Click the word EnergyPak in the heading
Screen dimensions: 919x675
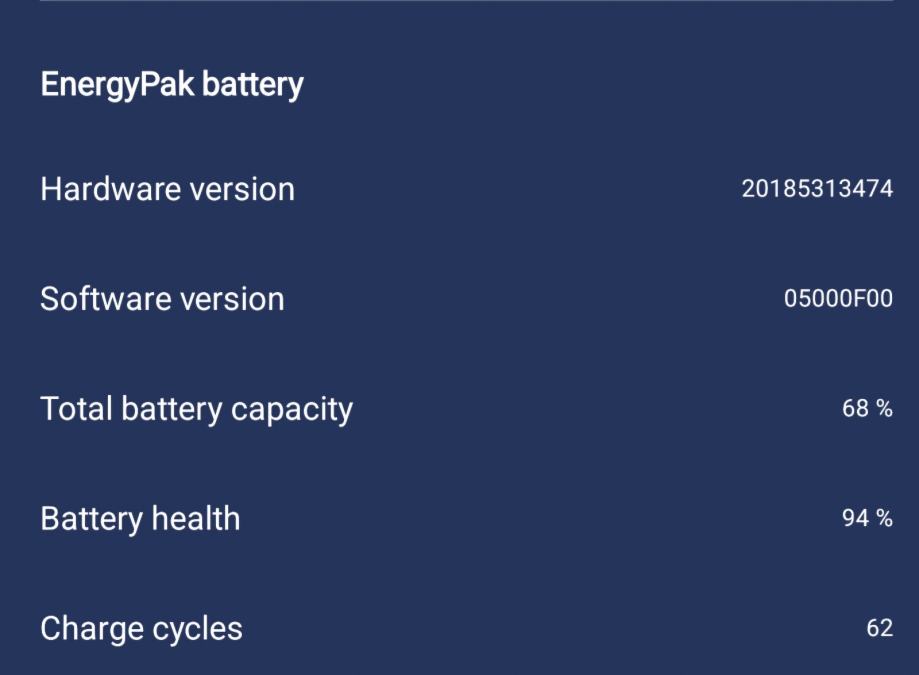click(117, 85)
